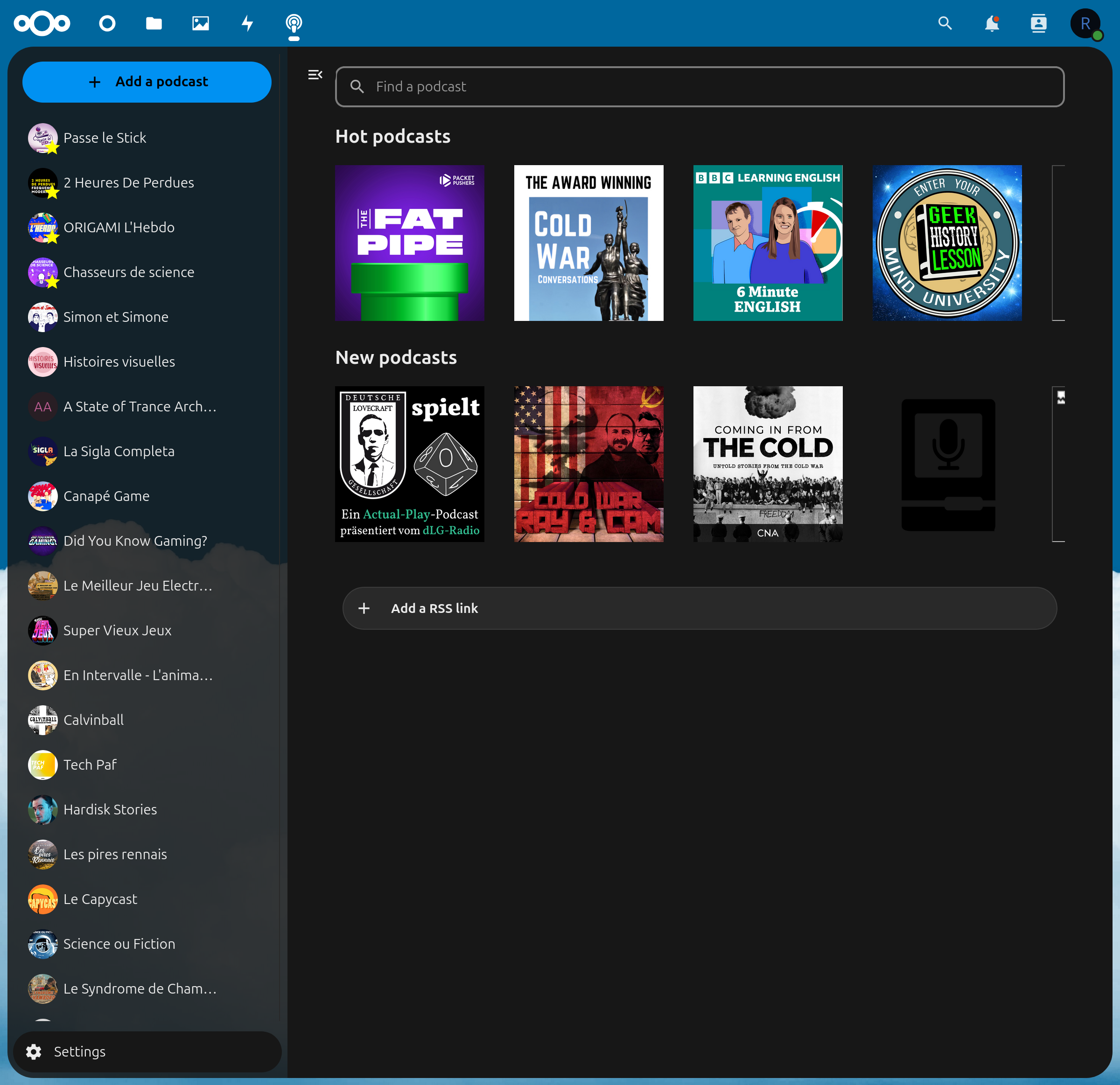Select Calvinball podcast

pyautogui.click(x=147, y=720)
